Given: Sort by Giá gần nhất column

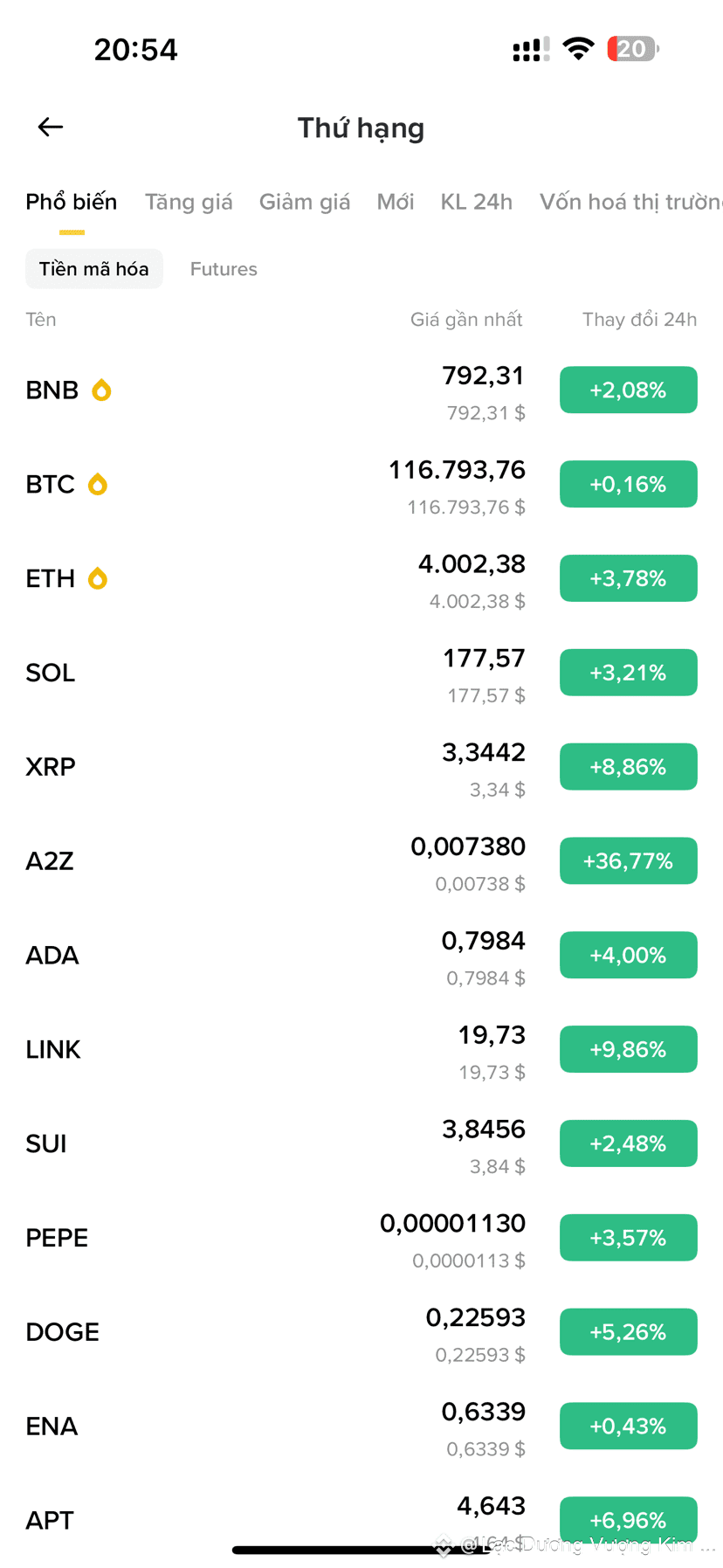Looking at the screenshot, I should pyautogui.click(x=466, y=320).
